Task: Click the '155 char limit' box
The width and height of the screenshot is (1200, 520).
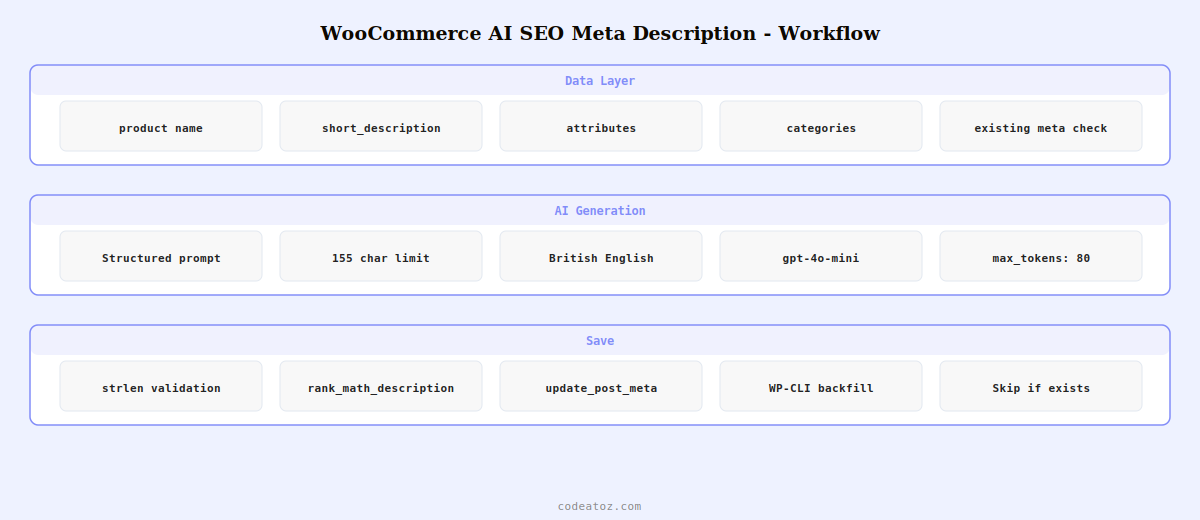Action: pos(381,256)
